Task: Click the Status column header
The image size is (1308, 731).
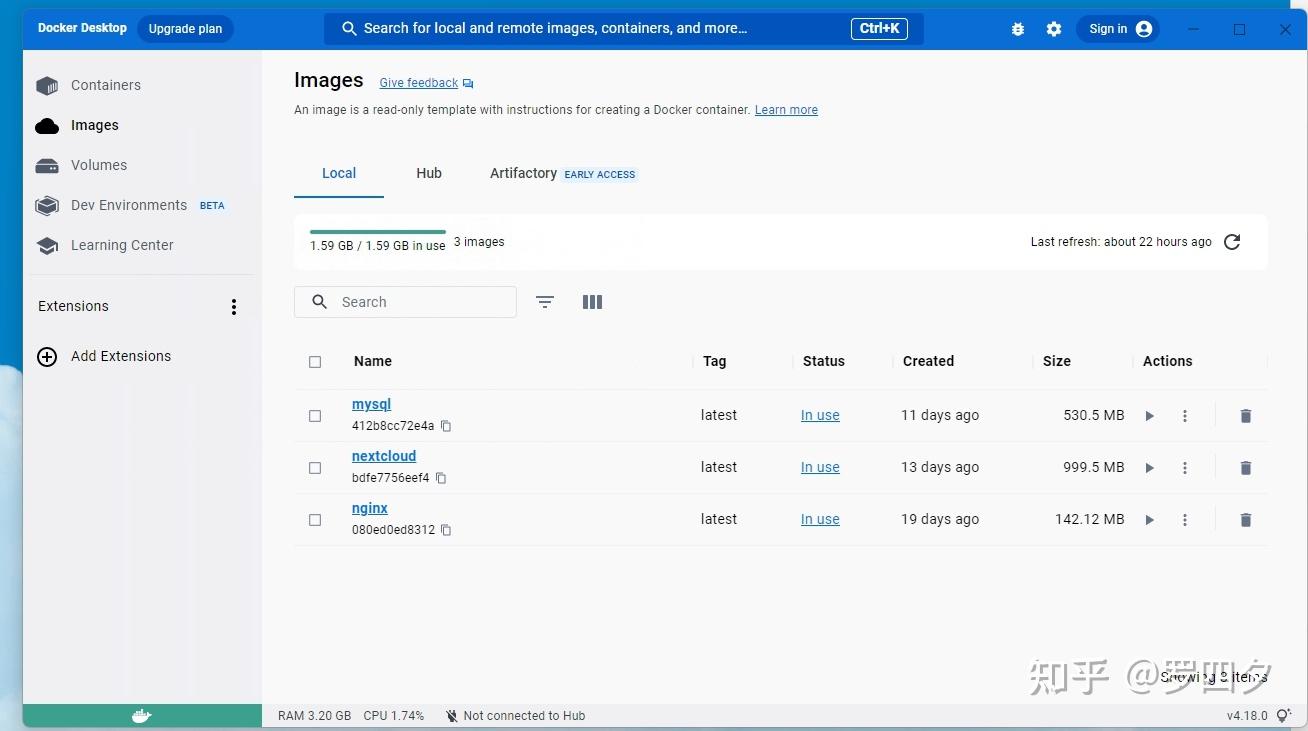Action: 824,362
